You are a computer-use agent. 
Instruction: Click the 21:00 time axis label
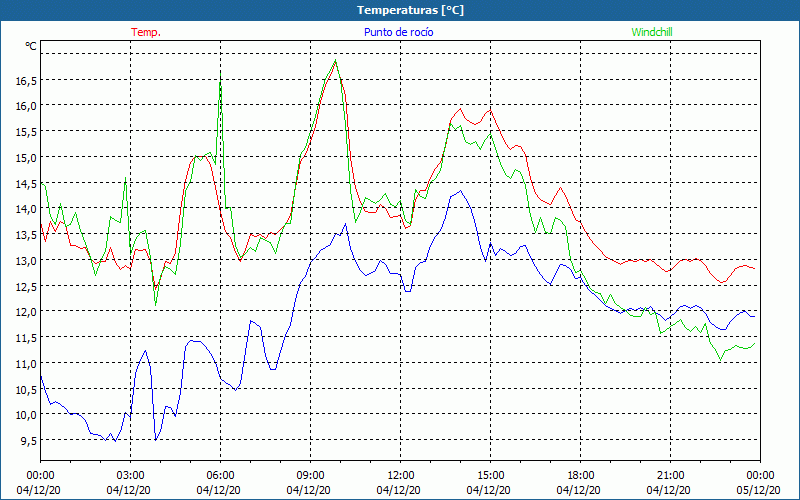click(x=670, y=475)
